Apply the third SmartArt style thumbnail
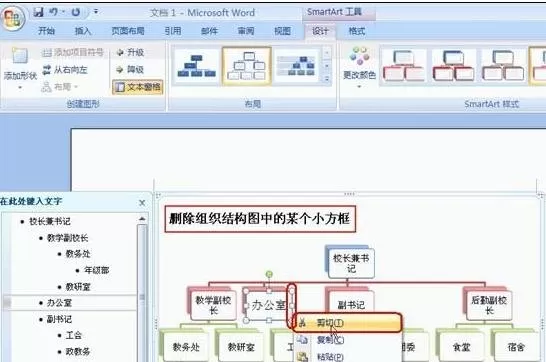This screenshot has width=546, height=362. pyautogui.click(x=503, y=66)
